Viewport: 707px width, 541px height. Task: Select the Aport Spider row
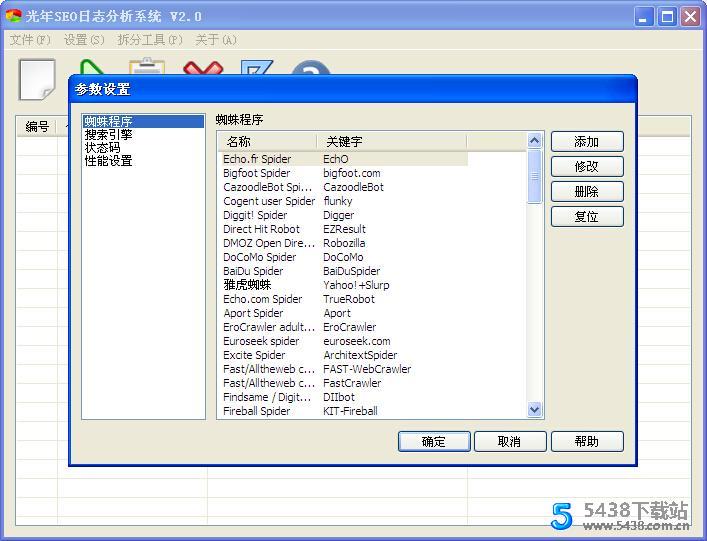(x=343, y=313)
